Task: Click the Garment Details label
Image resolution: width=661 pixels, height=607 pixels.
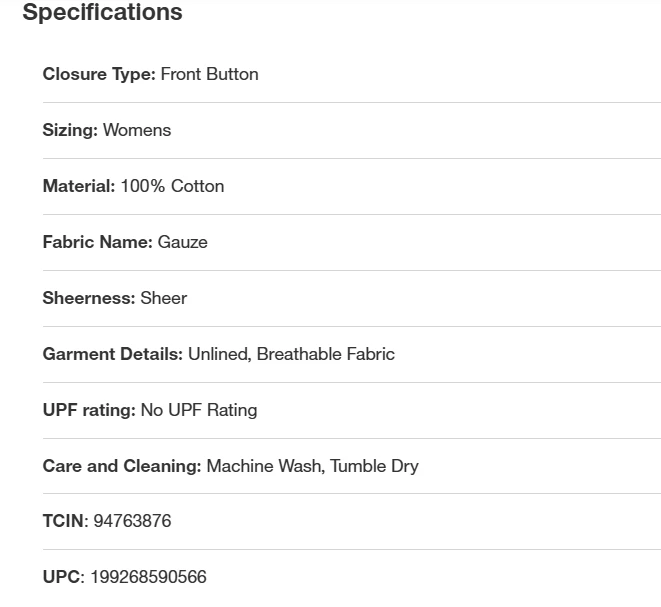Action: [x=112, y=354]
